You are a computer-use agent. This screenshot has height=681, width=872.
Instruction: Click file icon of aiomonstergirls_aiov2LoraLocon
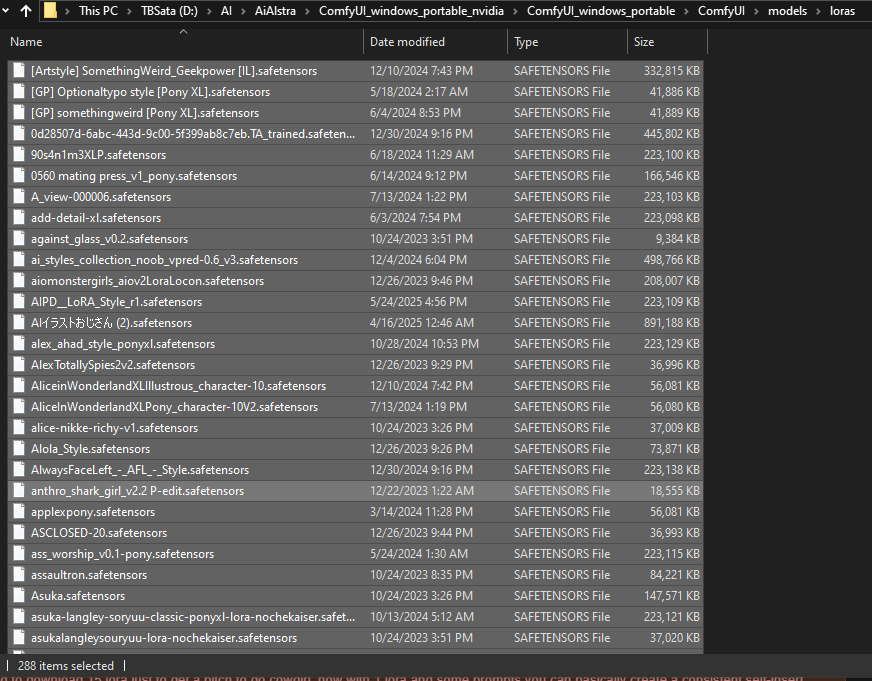[x=19, y=281]
